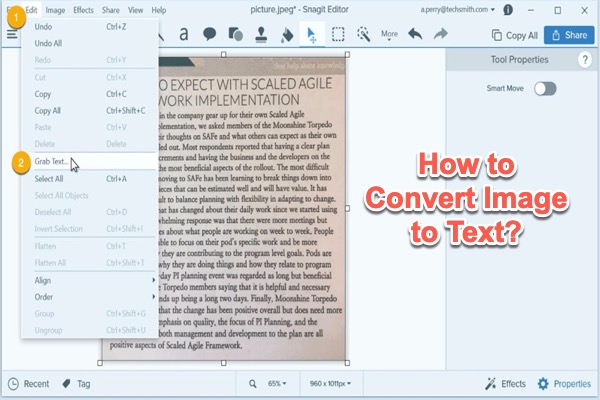Open the Effects panel button
600x400 pixels.
click(x=505, y=384)
